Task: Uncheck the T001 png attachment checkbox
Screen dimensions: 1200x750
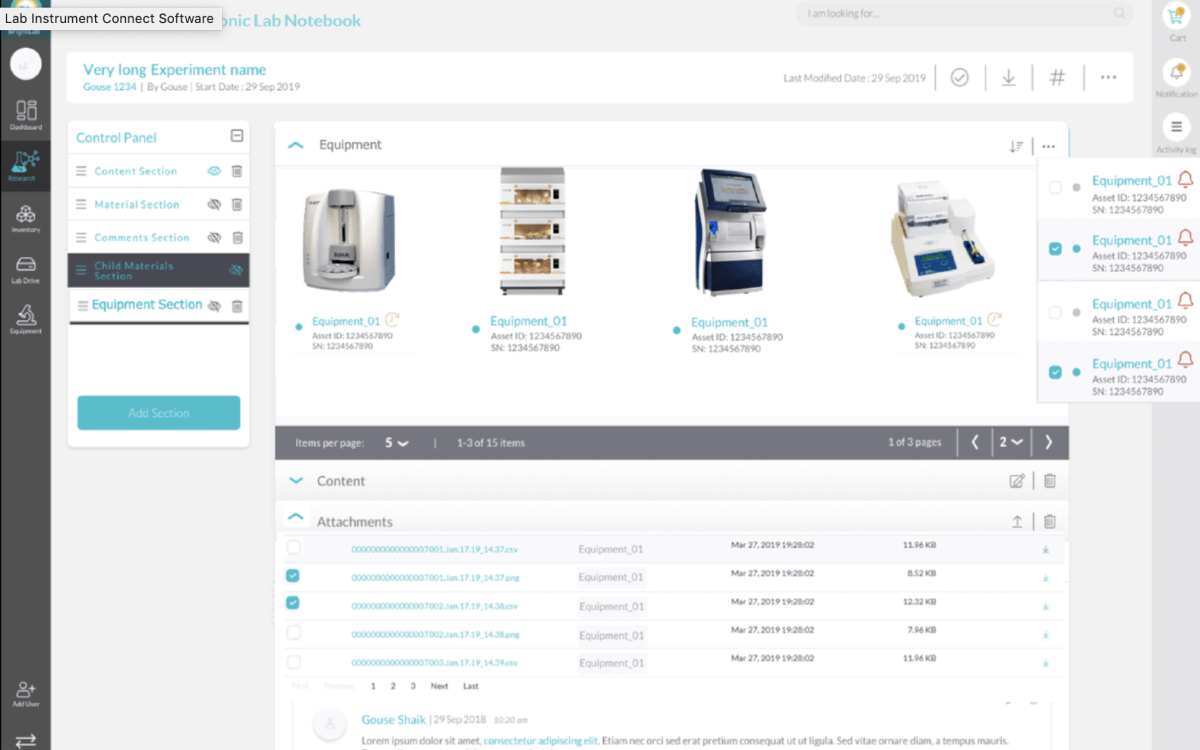Action: point(293,576)
